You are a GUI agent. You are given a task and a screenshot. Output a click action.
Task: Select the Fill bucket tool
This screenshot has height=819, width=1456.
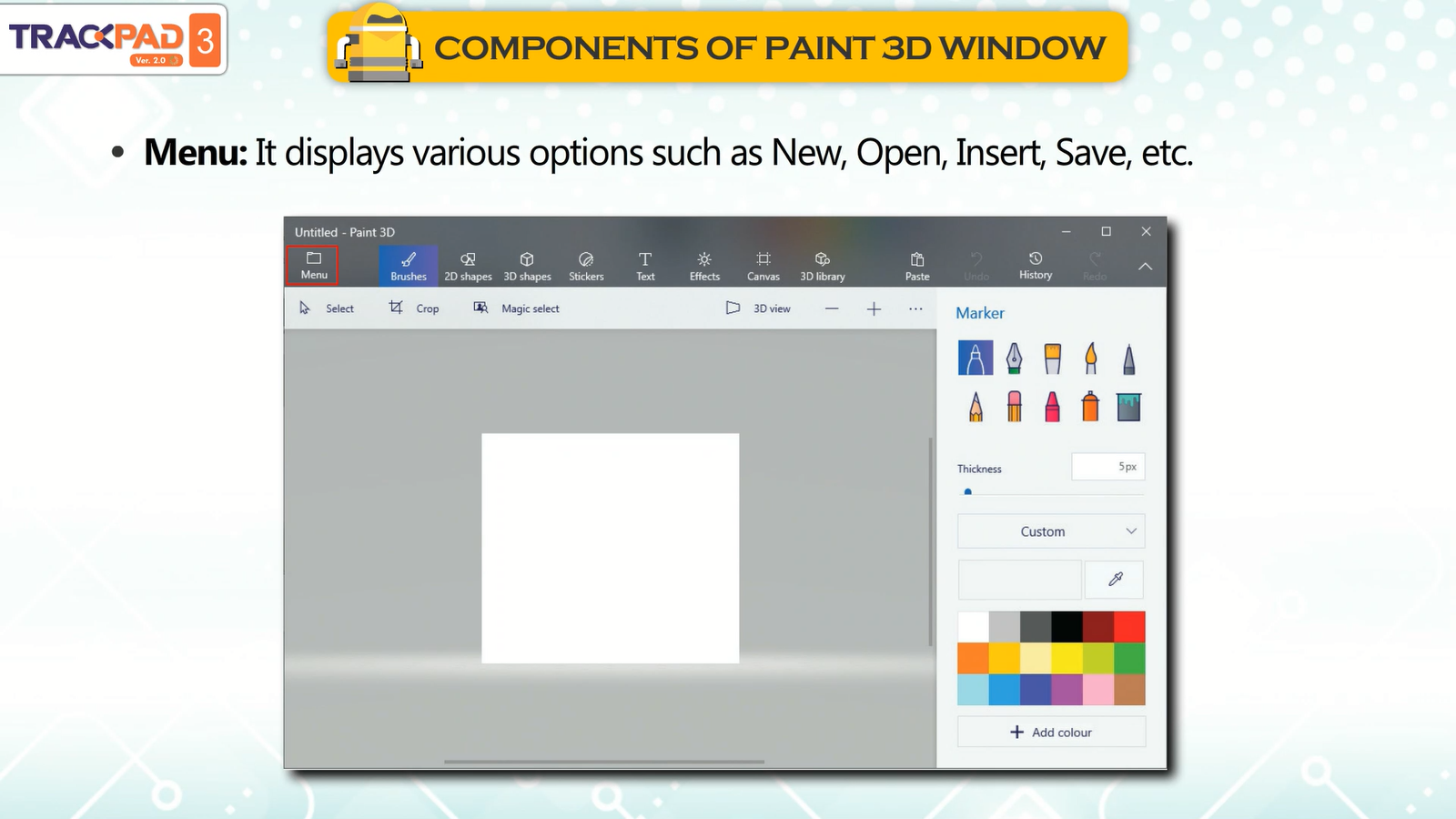[x=1129, y=406]
